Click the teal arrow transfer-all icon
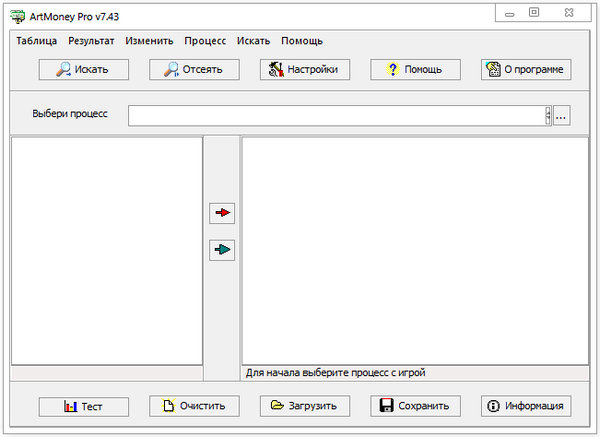The image size is (600, 437). tap(222, 250)
